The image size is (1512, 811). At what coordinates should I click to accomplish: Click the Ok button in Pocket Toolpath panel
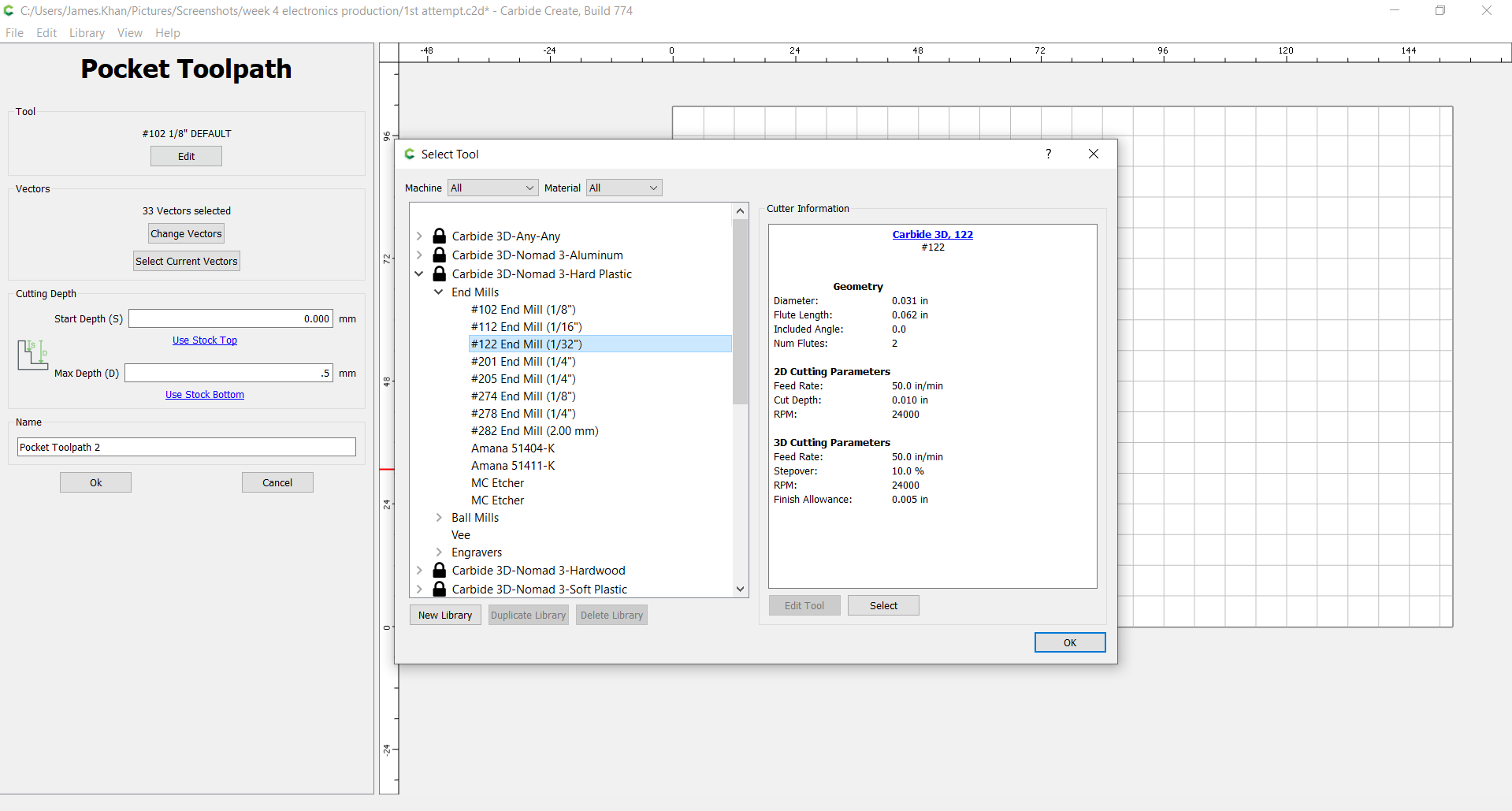click(x=95, y=482)
